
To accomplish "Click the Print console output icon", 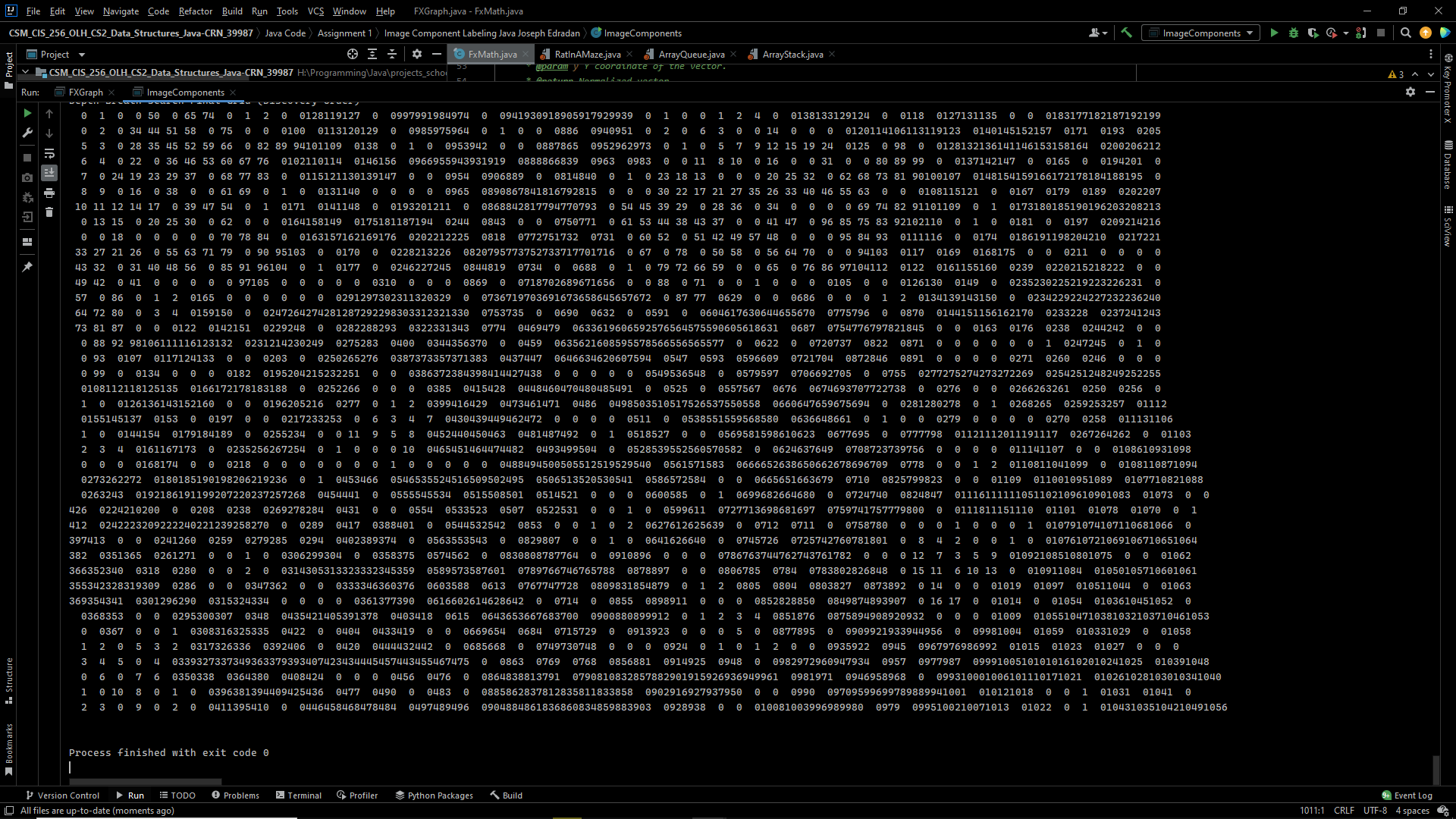I will 49,193.
